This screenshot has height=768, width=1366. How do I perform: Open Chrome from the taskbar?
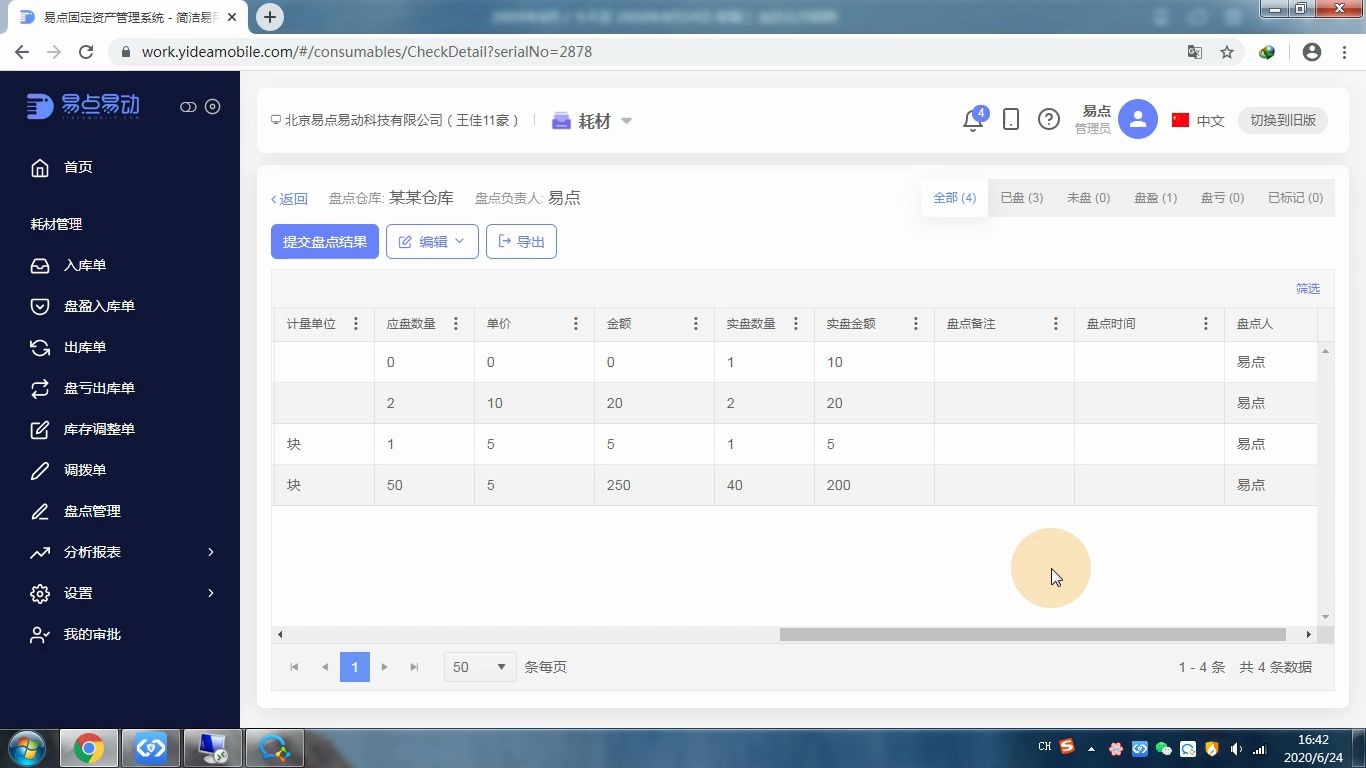tap(88, 748)
